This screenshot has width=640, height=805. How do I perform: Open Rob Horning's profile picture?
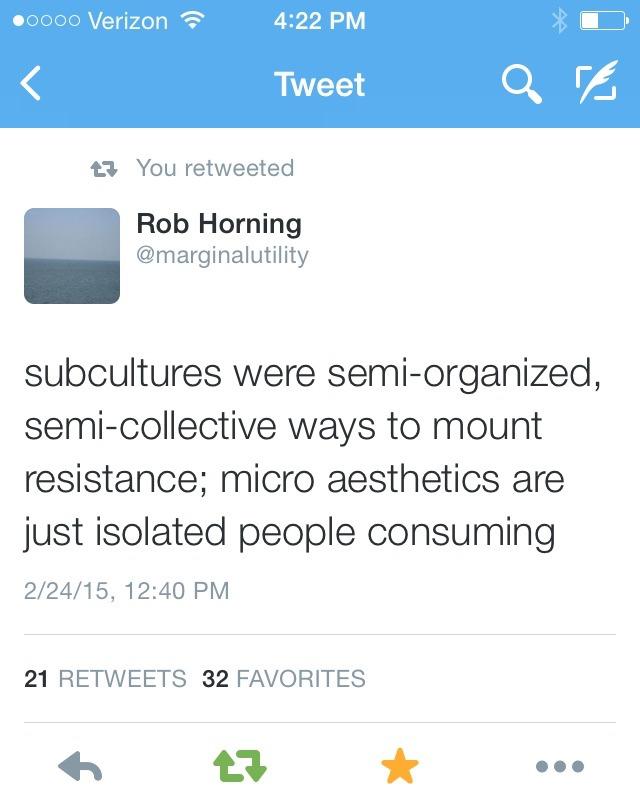(72, 255)
